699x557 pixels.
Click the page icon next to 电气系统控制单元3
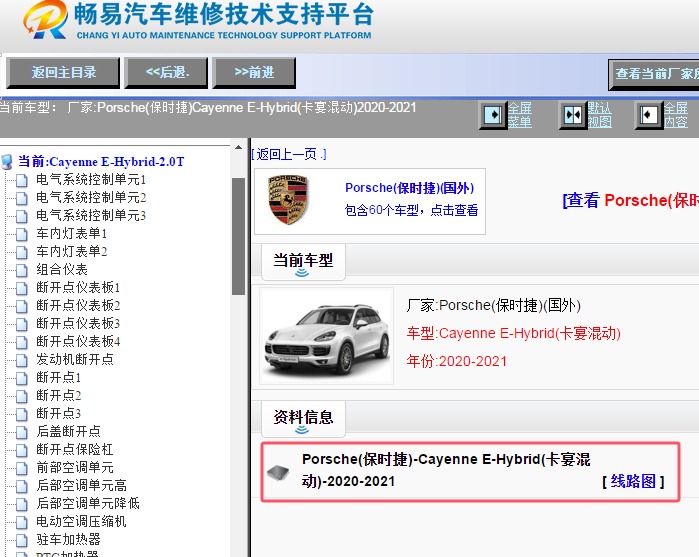(x=21, y=216)
